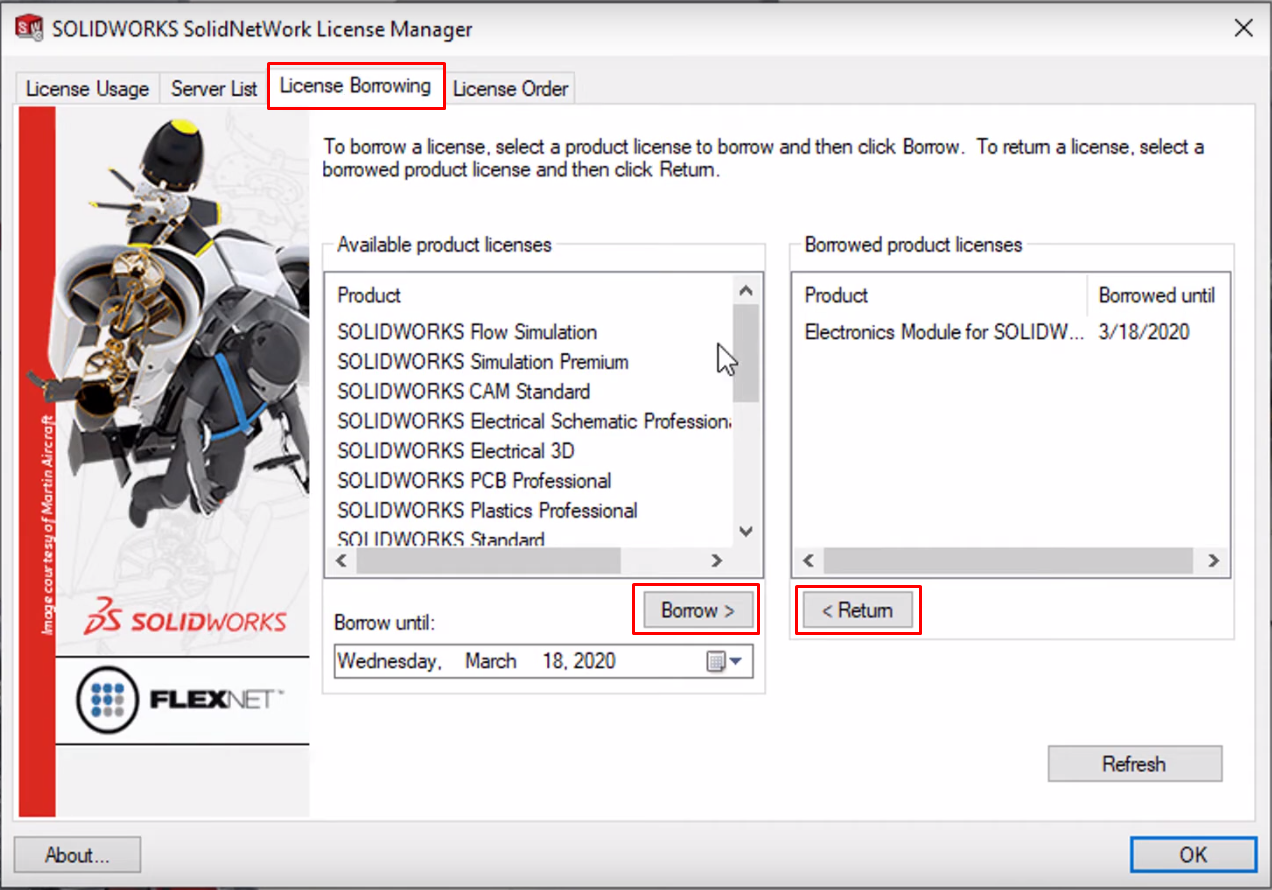Click the 3/18/2020 borrowed until date cell
Image resolution: width=1272 pixels, height=890 pixels.
1144,332
